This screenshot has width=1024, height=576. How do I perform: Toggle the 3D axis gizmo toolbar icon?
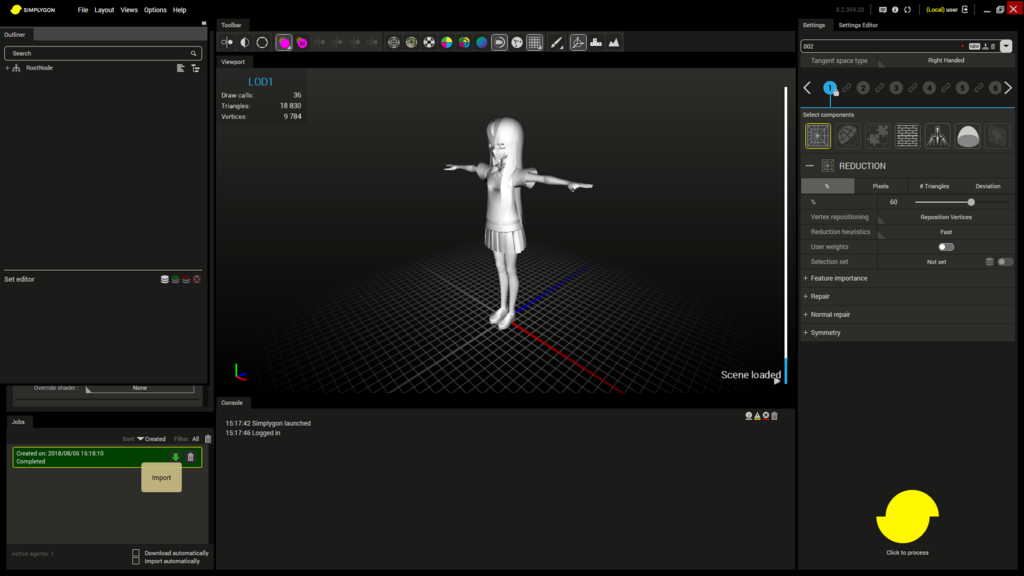(578, 42)
